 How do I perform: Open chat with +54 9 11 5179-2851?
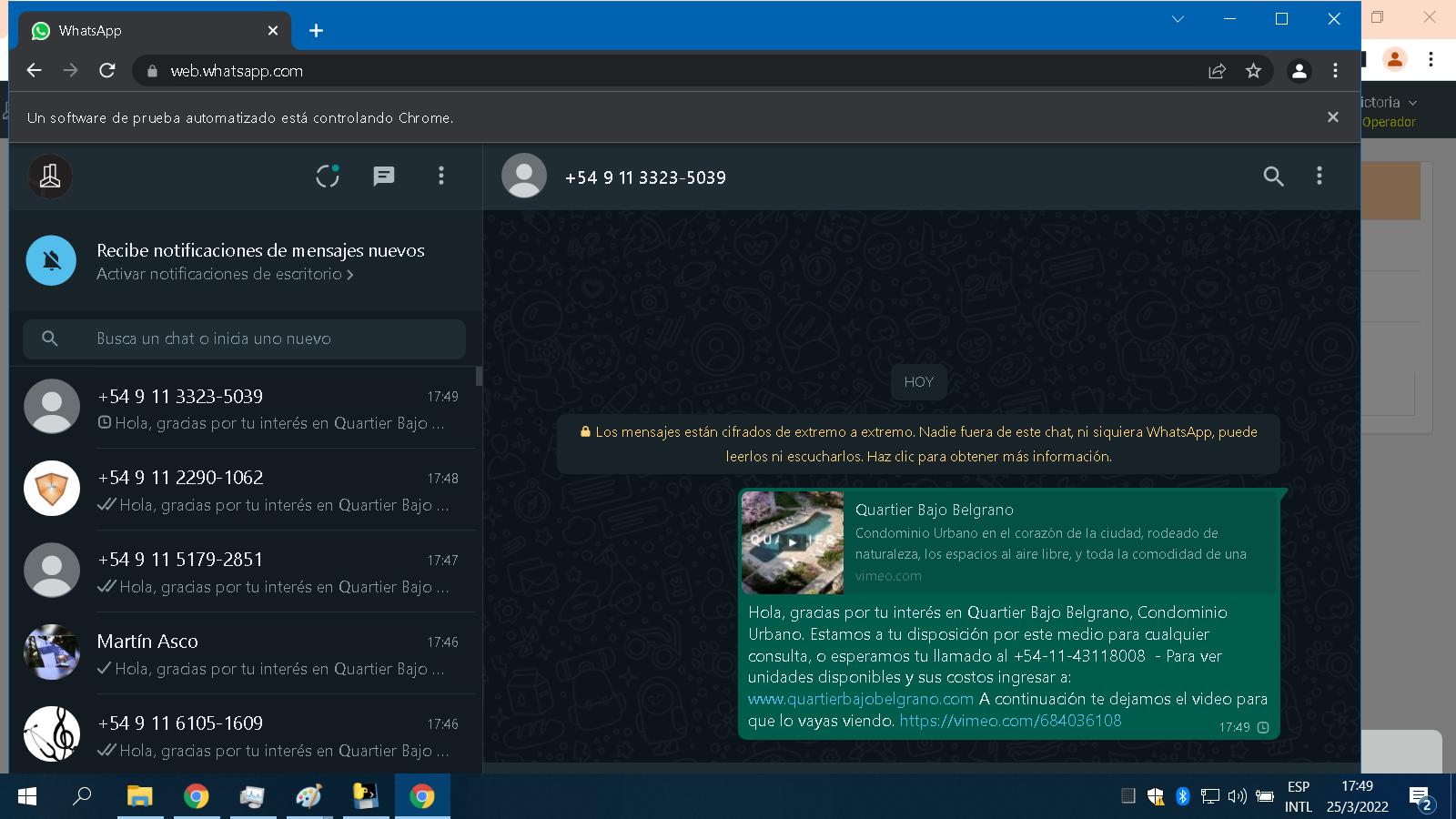242,571
